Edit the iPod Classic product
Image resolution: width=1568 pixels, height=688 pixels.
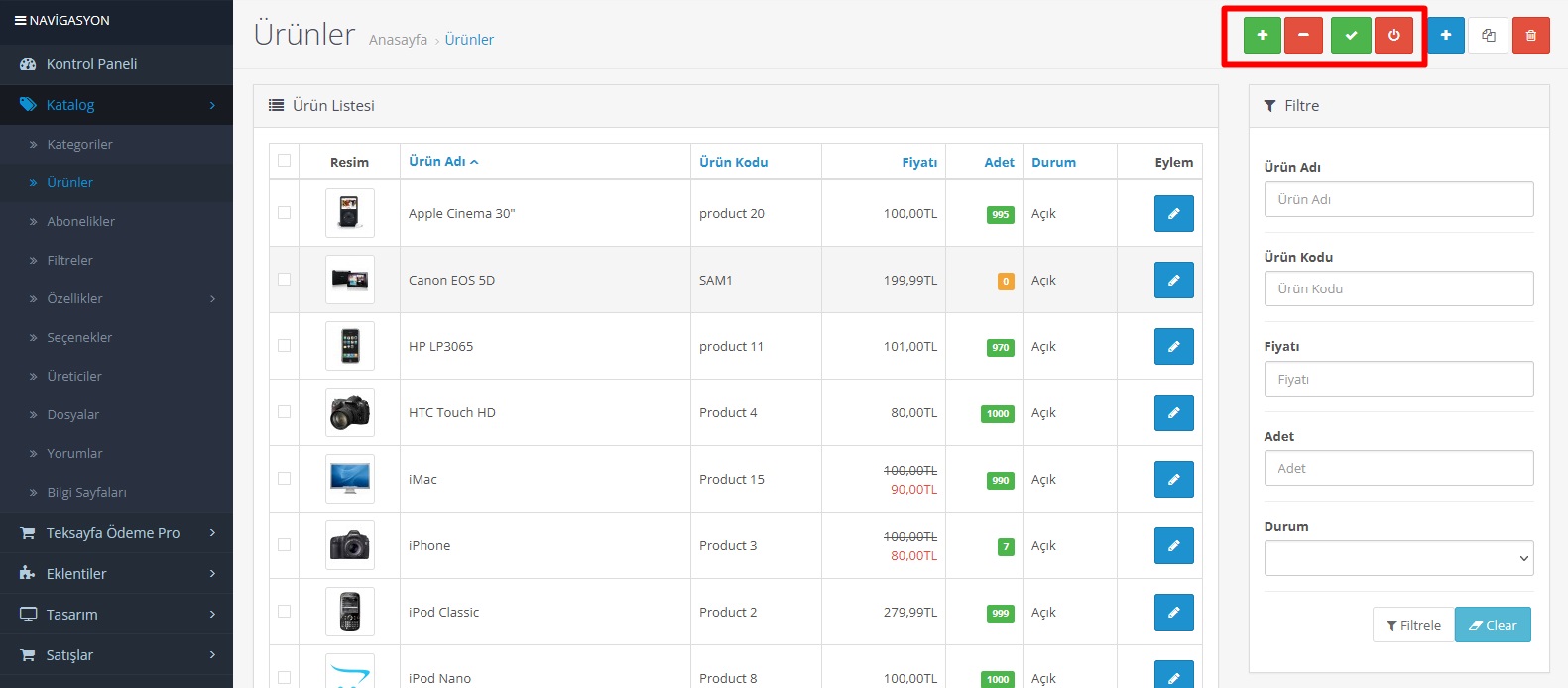point(1174,612)
